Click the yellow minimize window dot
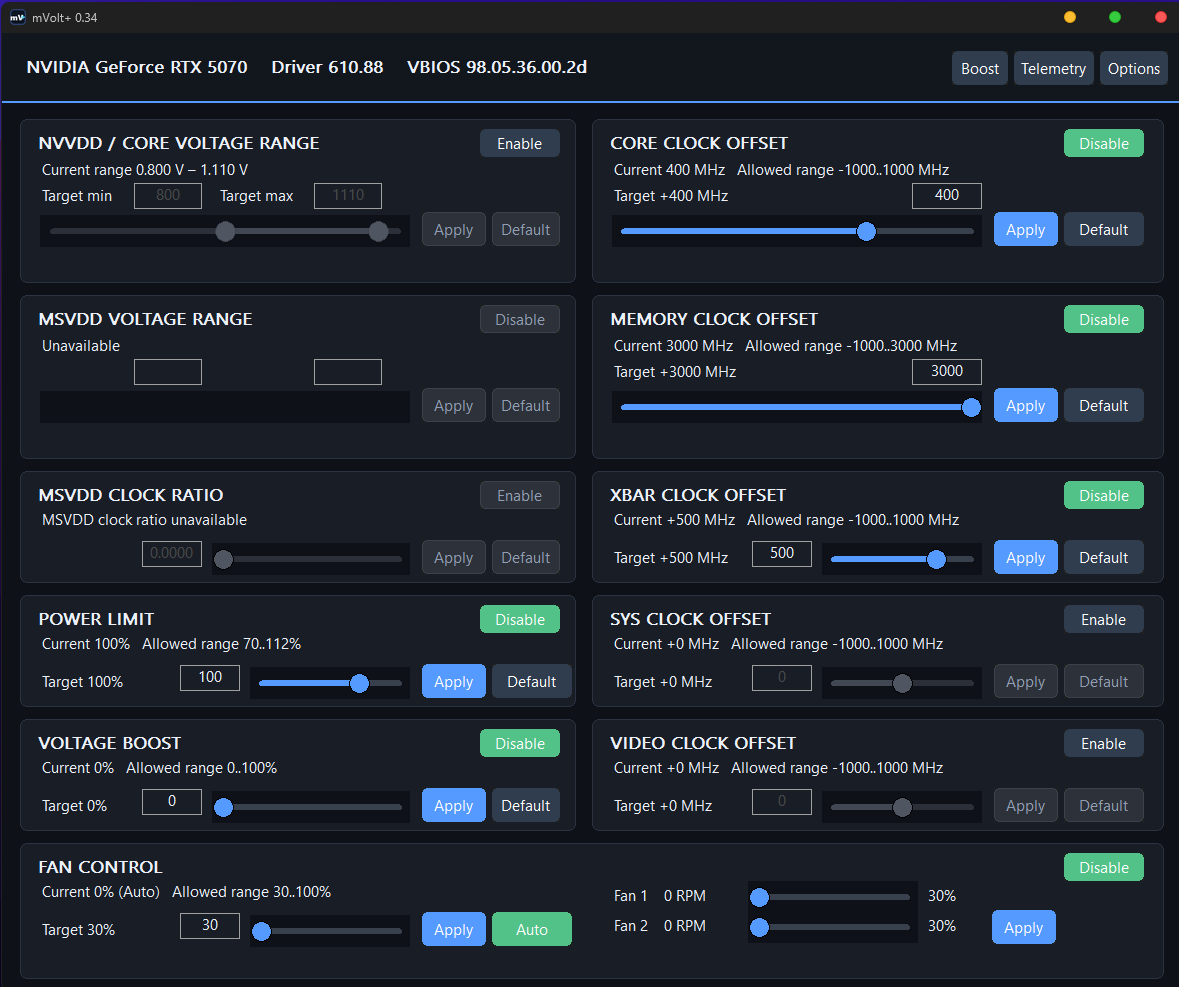1179x987 pixels. 1070,17
